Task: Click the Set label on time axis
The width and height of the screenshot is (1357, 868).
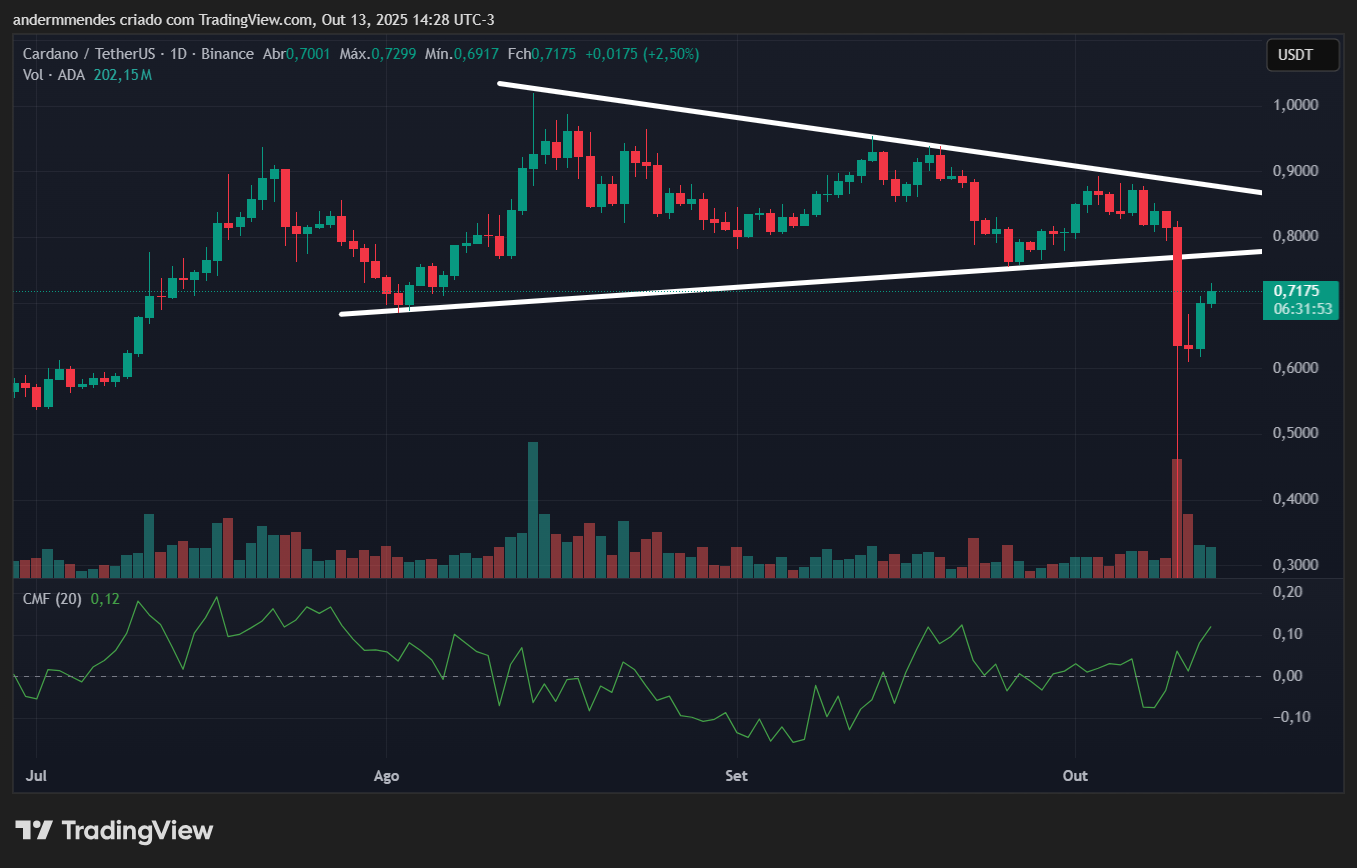Action: pyautogui.click(x=736, y=776)
